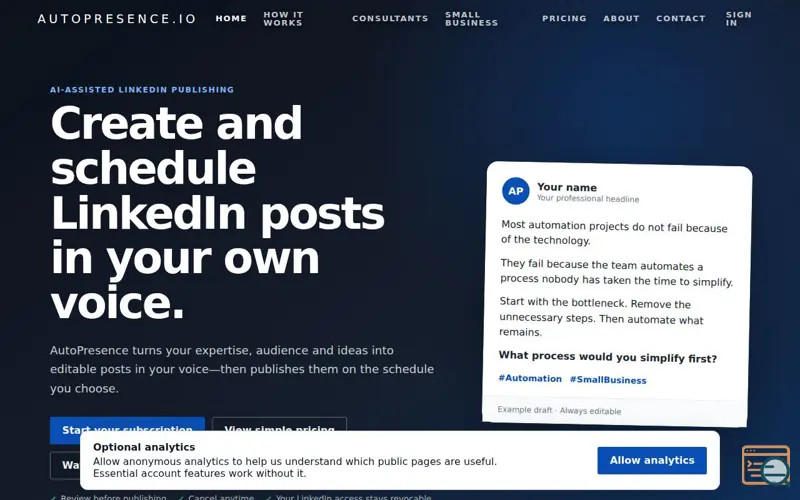800x500 pixels.
Task: Click the 'Optional analytics' banner heading
Action: 144,447
